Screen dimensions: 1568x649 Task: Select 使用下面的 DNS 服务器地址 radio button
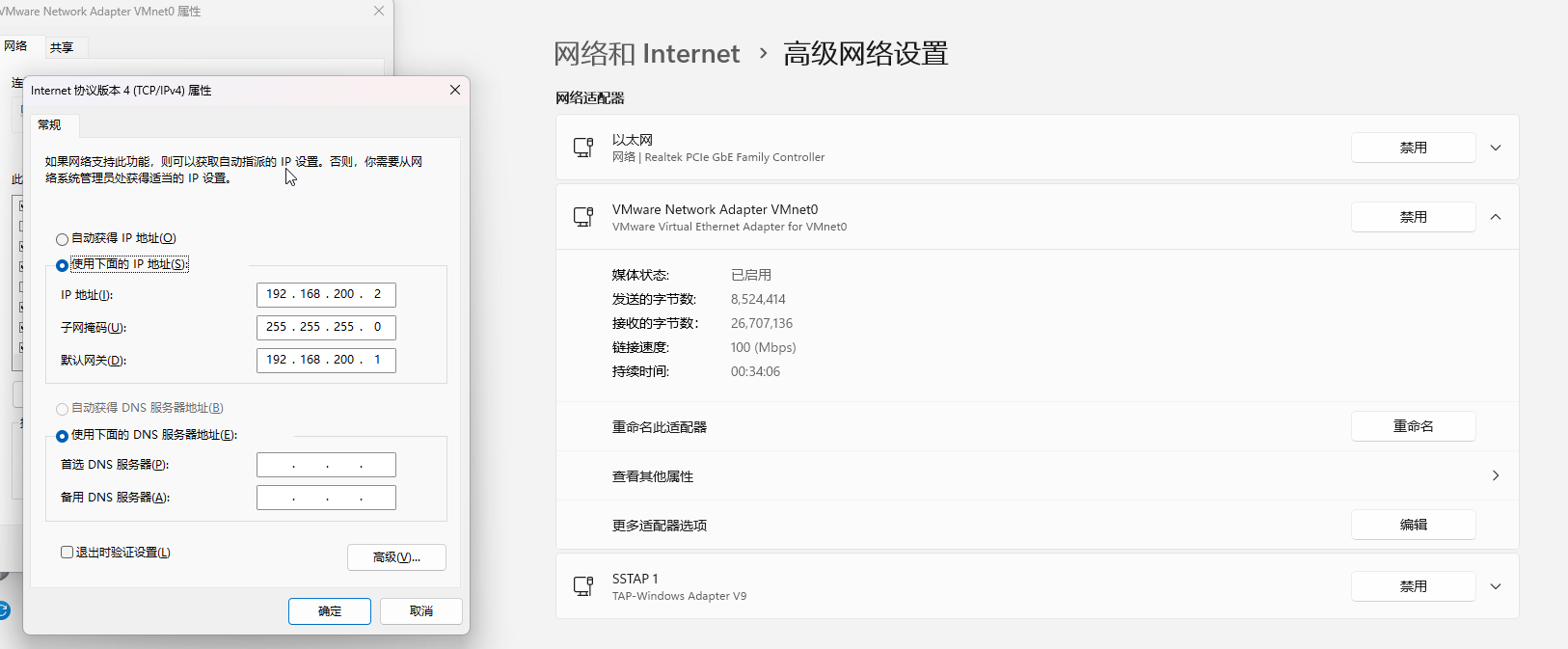63,436
